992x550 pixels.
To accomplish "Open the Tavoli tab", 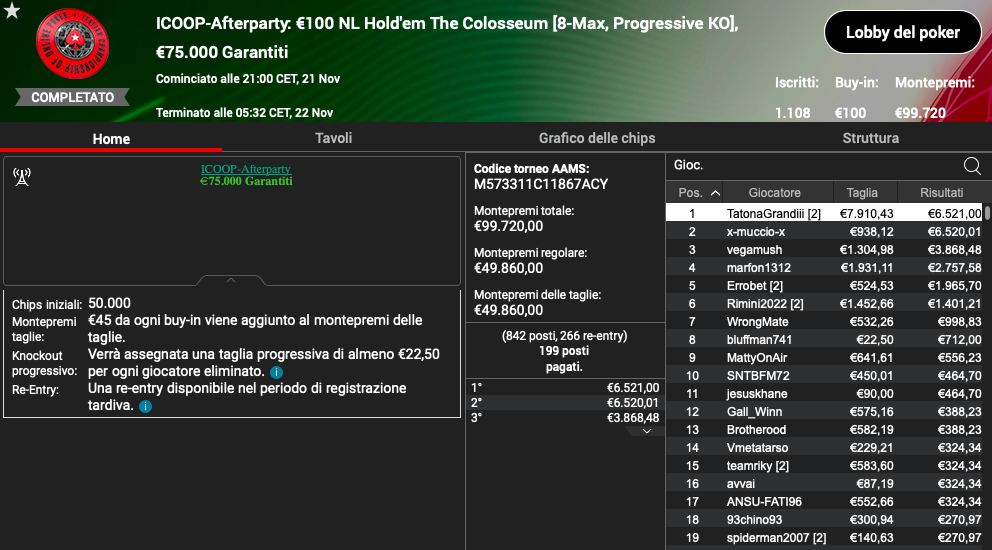I will (x=333, y=138).
